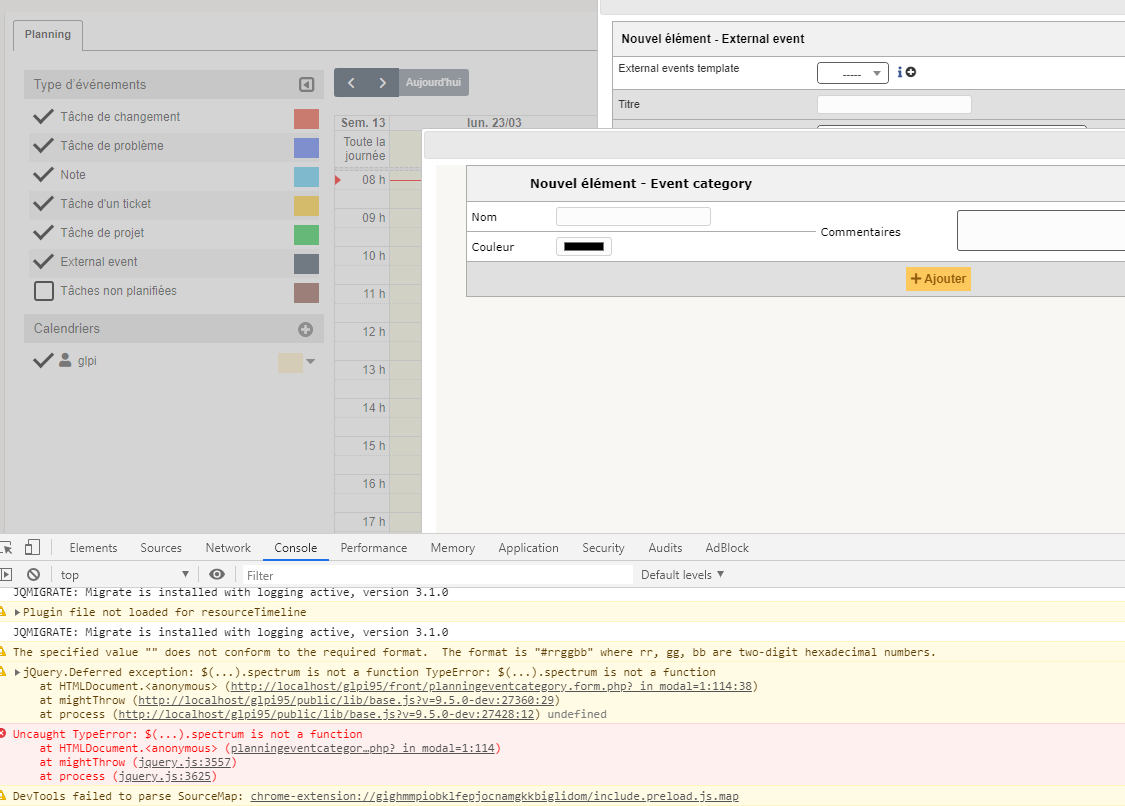Click the Couleur color swatch in Event category form

[583, 246]
